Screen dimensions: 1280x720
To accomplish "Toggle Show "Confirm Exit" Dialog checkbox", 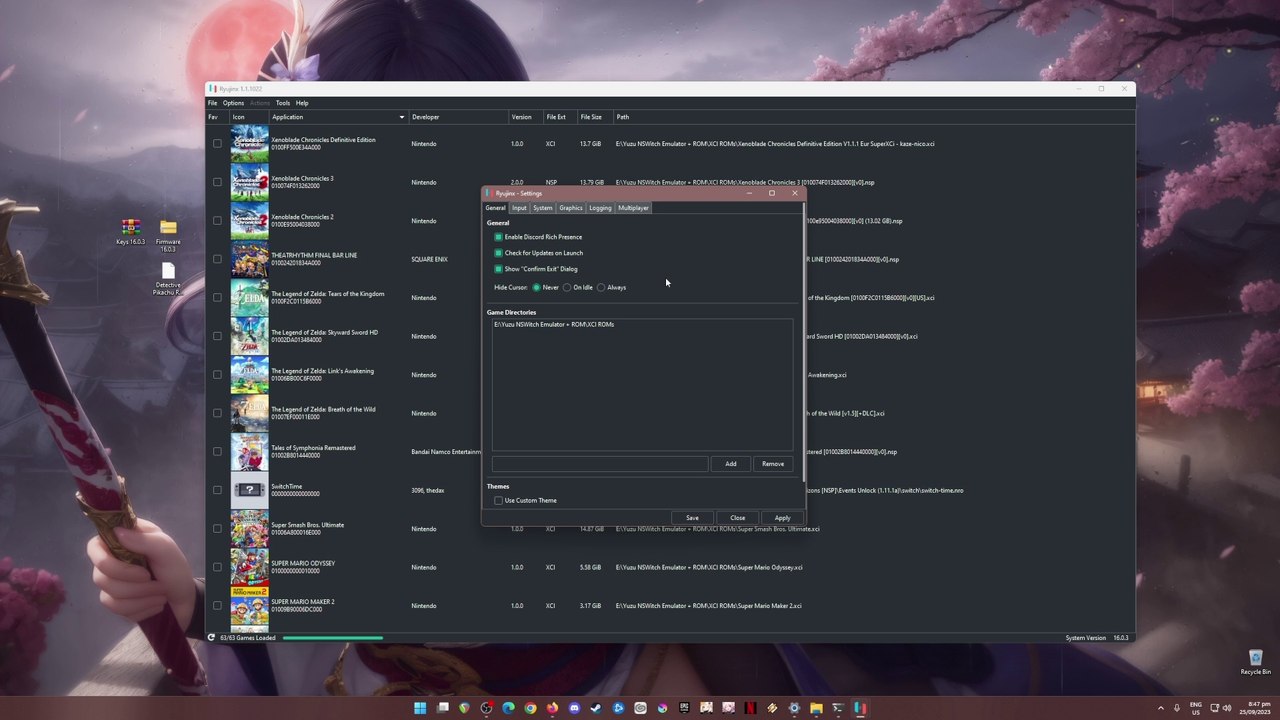I will [498, 269].
